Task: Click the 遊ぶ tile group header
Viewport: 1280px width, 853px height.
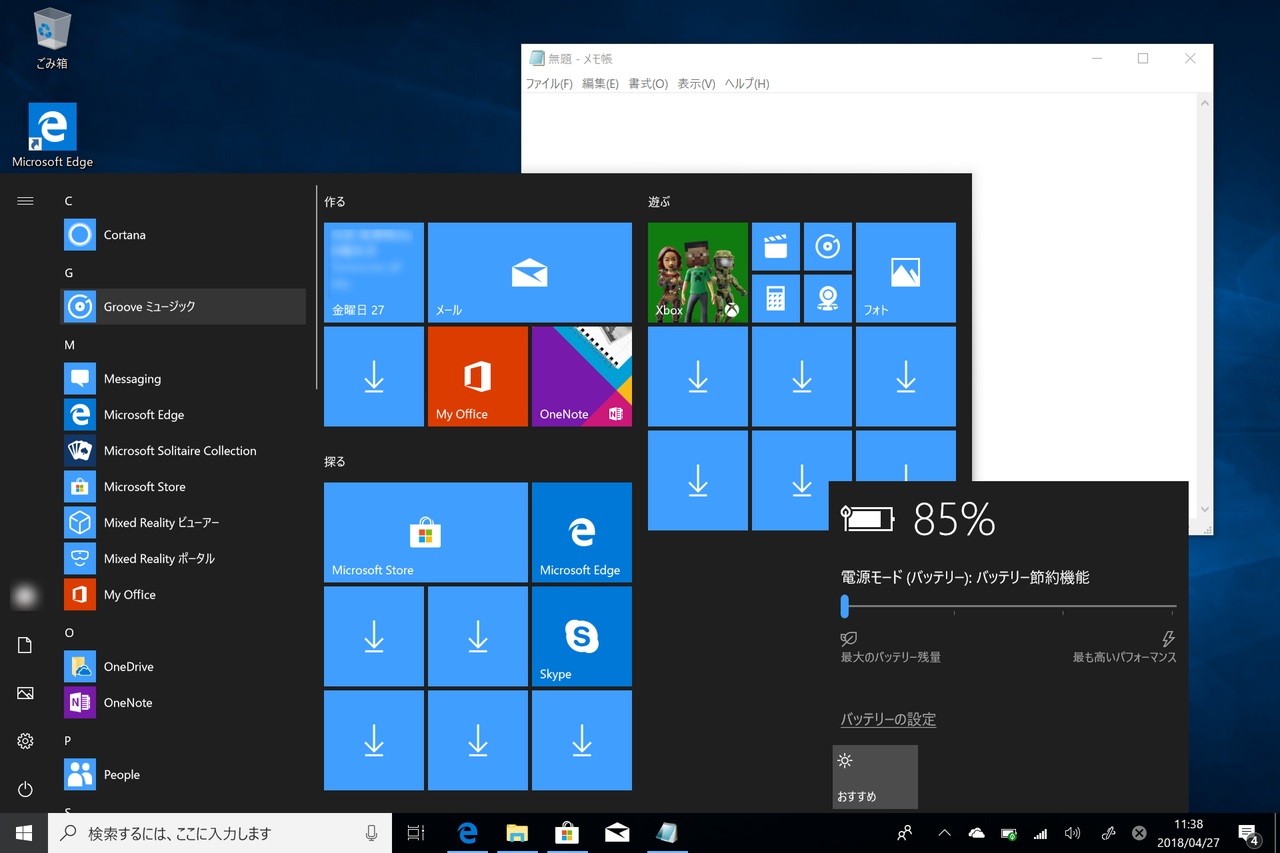Action: (x=659, y=201)
